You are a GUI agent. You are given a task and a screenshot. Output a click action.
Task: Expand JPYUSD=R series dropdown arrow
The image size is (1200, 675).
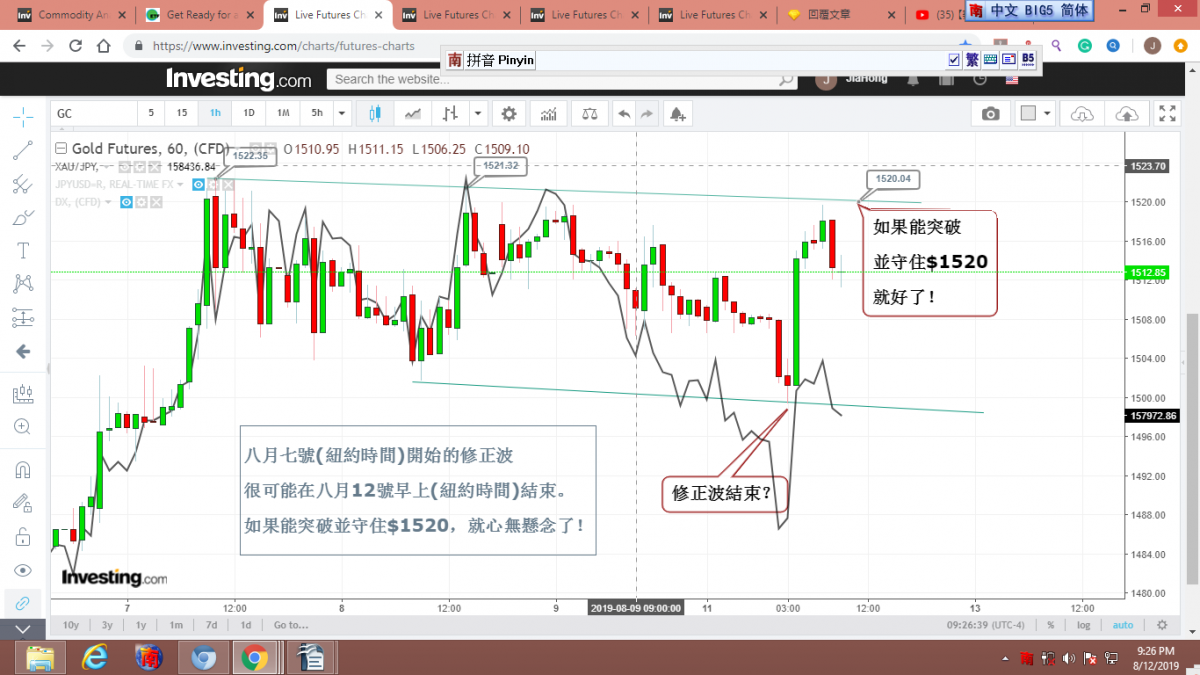pos(180,184)
